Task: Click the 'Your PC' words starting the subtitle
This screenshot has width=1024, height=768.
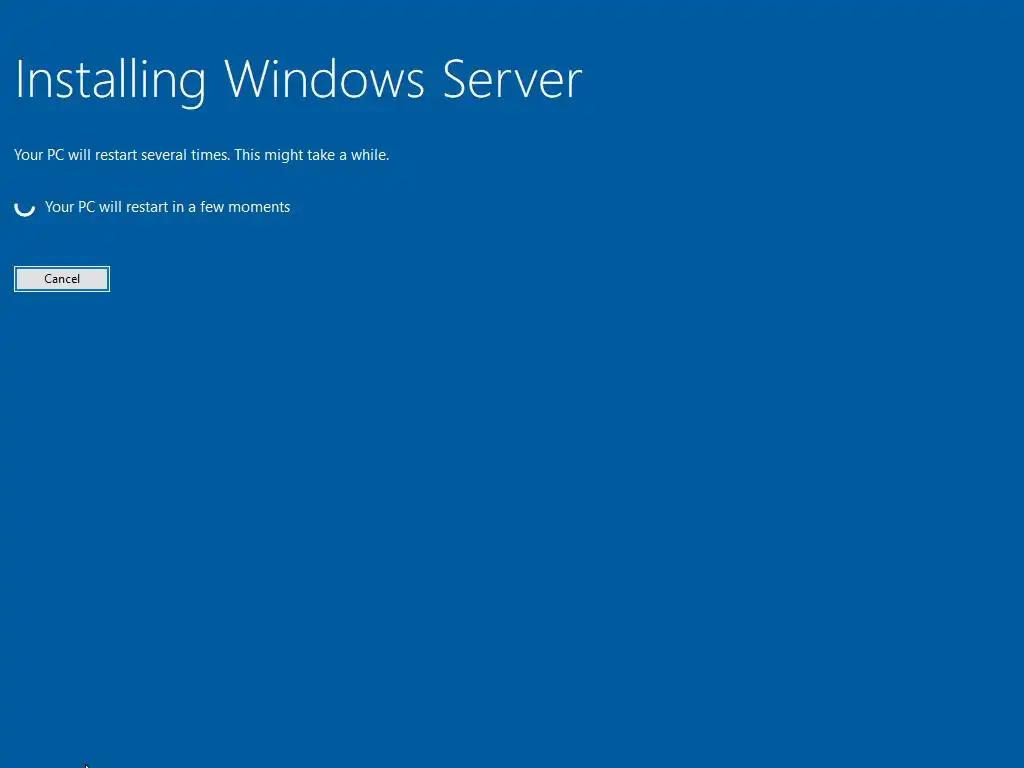Action: point(39,155)
